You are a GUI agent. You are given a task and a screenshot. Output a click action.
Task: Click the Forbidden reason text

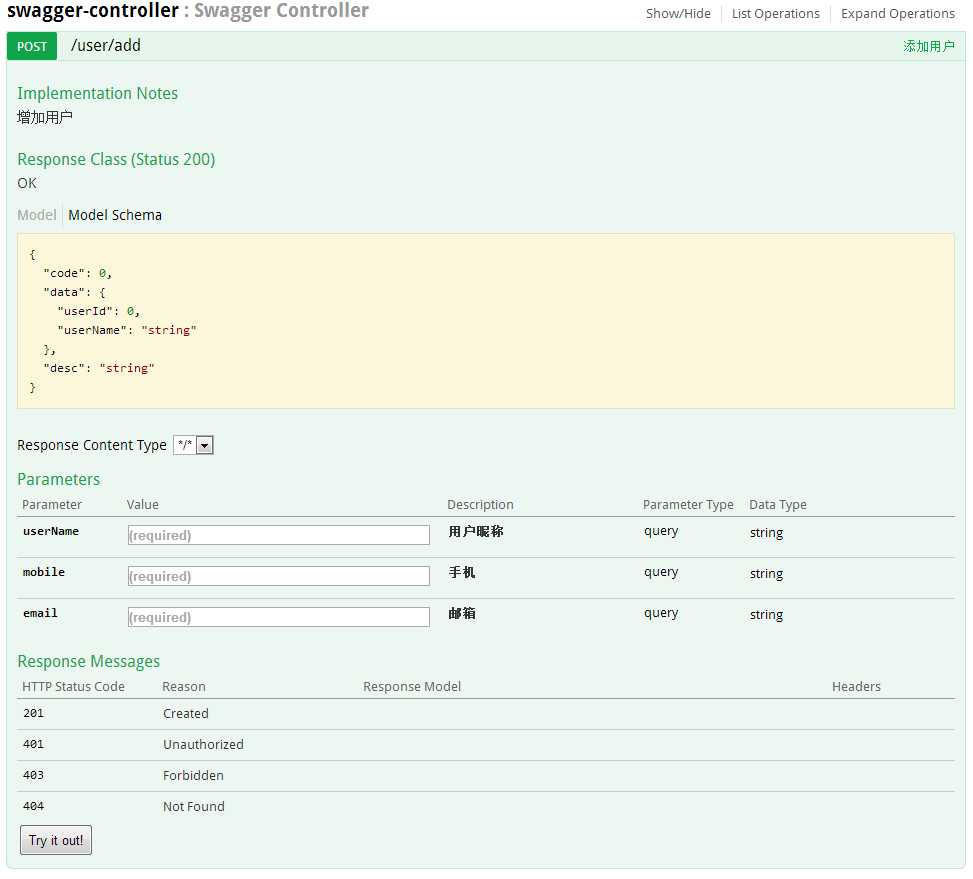click(194, 776)
